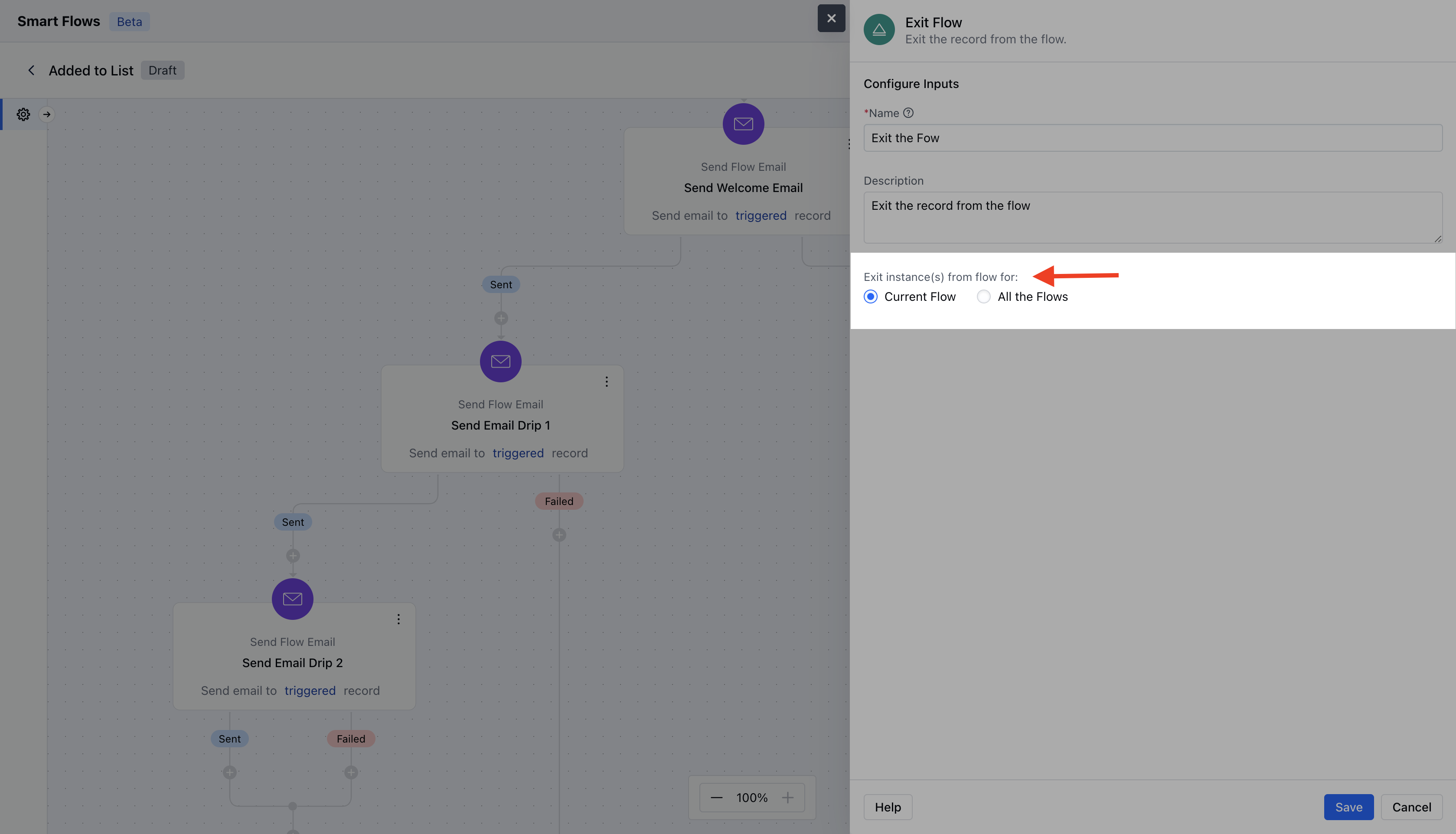This screenshot has height=834, width=1456.
Task: Click the Description text area
Action: pos(1152,218)
